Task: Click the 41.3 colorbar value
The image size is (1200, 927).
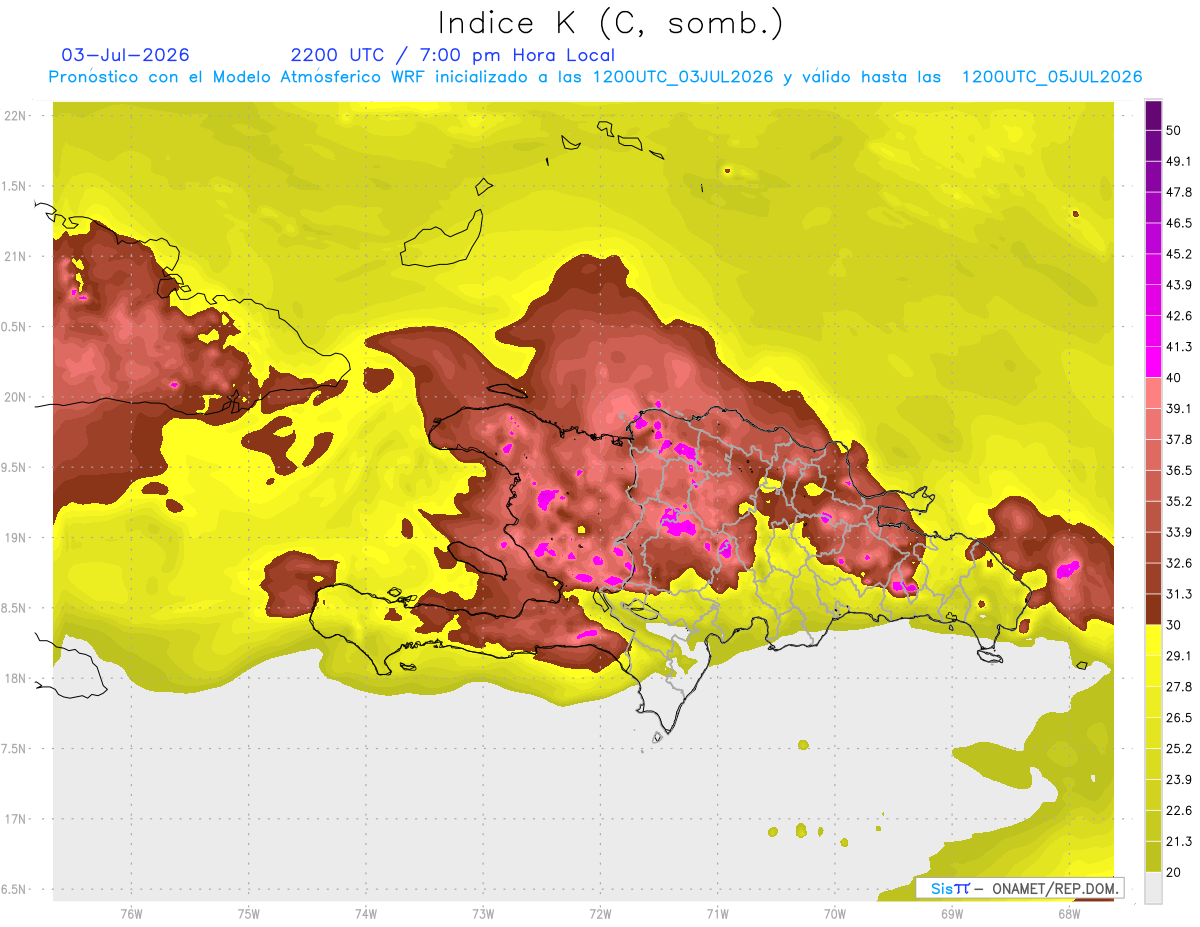Action: point(1179,347)
